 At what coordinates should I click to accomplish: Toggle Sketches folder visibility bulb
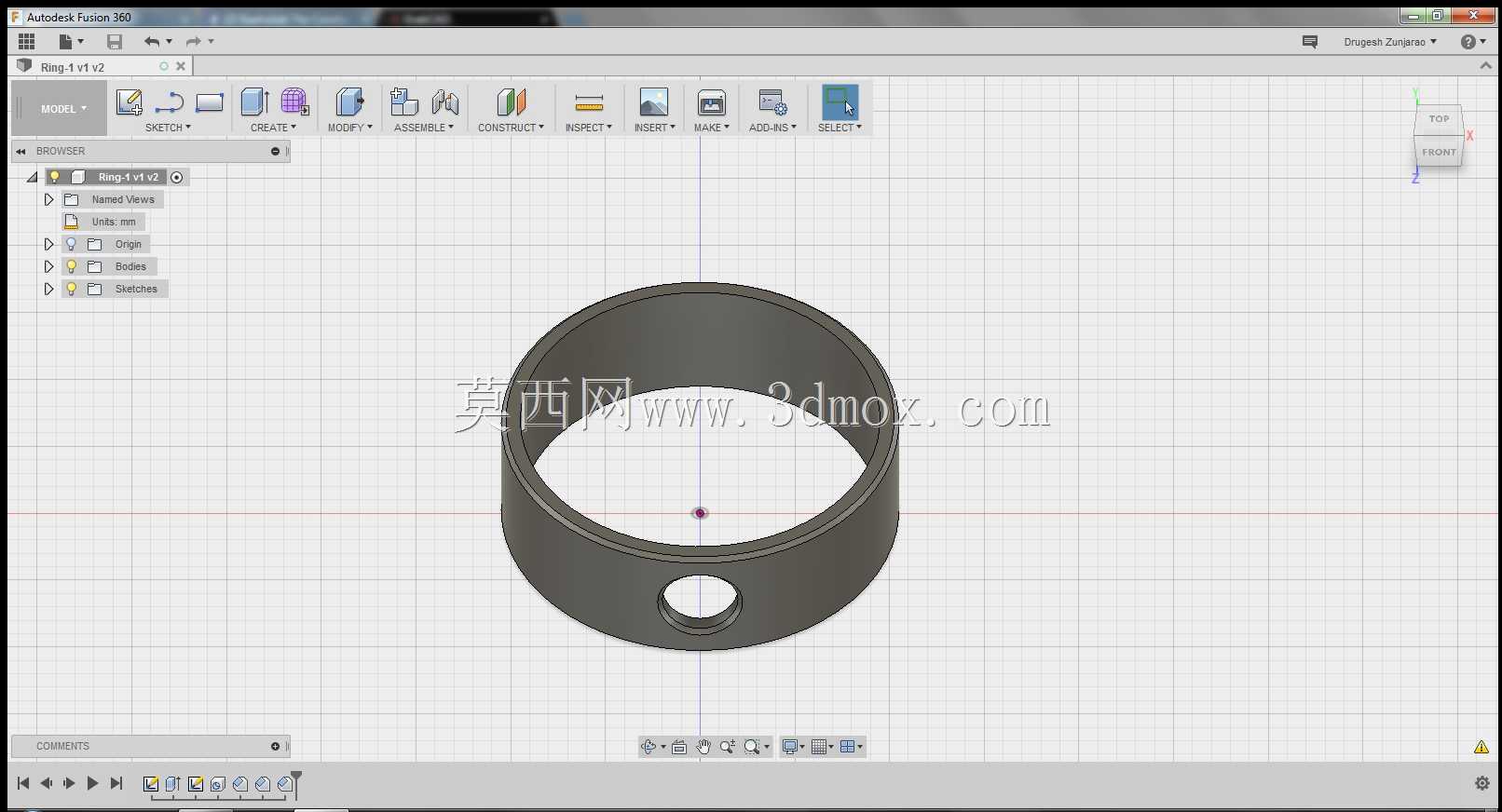coord(71,289)
